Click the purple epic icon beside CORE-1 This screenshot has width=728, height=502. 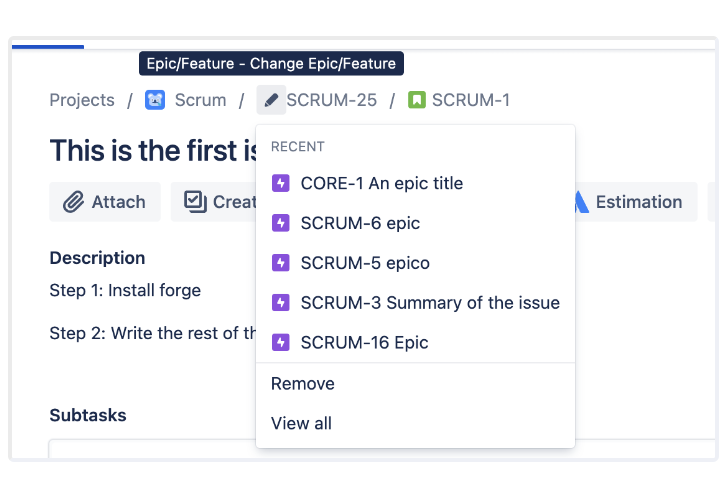click(280, 183)
